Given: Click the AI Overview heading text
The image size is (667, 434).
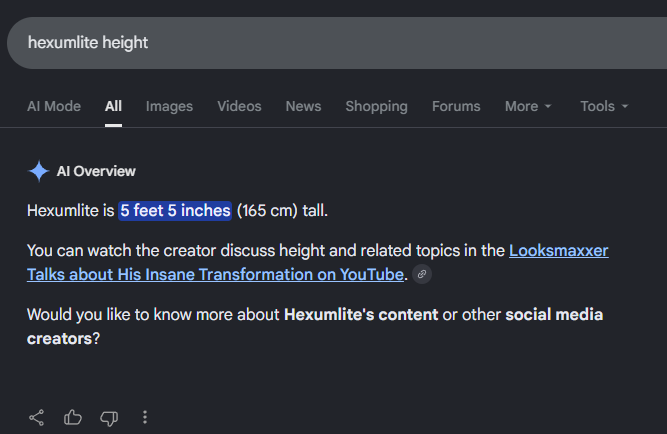Looking at the screenshot, I should click(96, 171).
